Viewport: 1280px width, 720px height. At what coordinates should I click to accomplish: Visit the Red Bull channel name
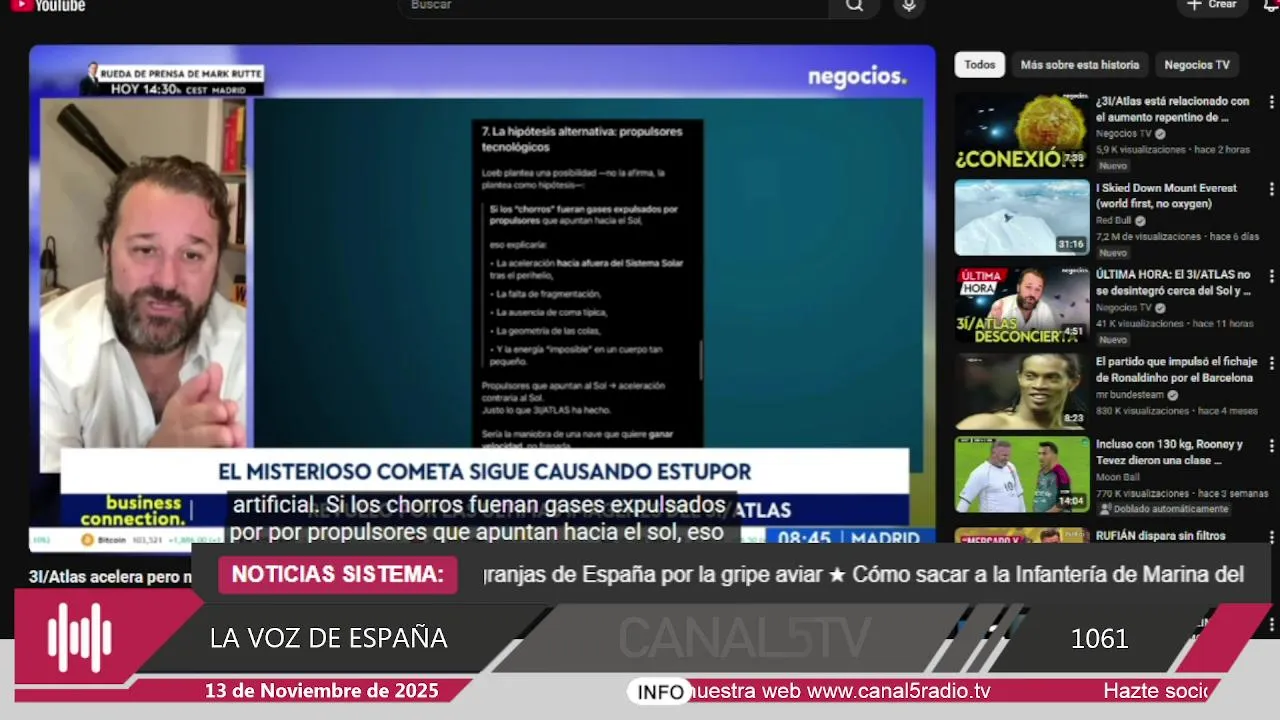coord(1114,221)
